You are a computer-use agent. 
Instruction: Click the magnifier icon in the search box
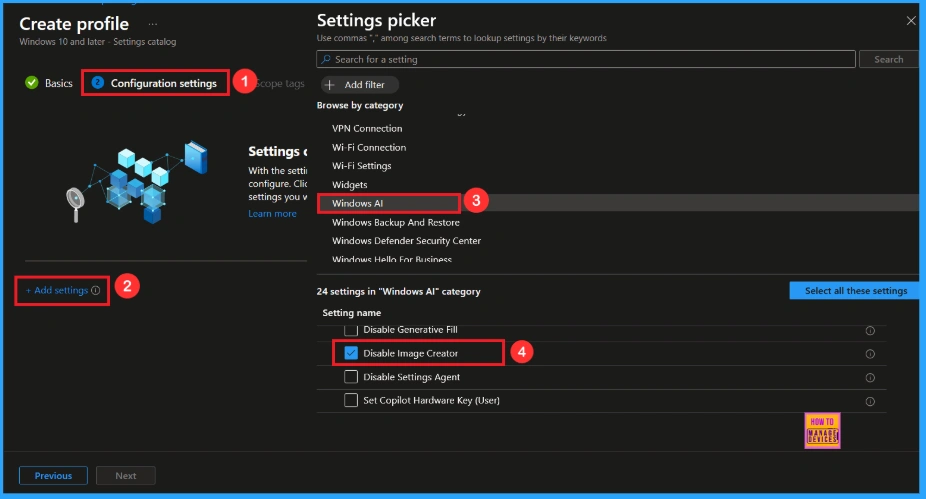[325, 59]
